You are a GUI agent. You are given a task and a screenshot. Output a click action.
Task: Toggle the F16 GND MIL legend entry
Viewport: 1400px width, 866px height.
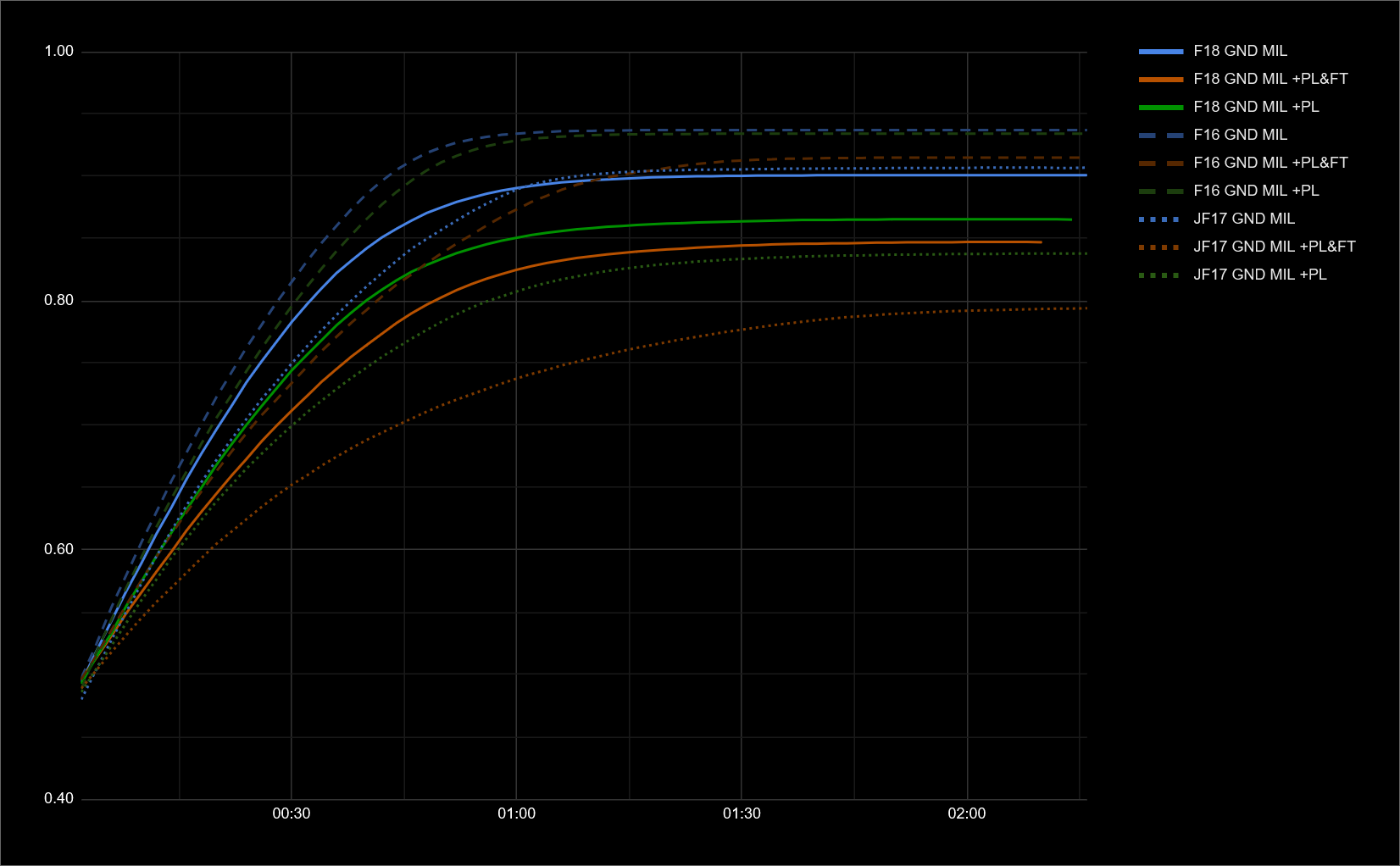1240,135
